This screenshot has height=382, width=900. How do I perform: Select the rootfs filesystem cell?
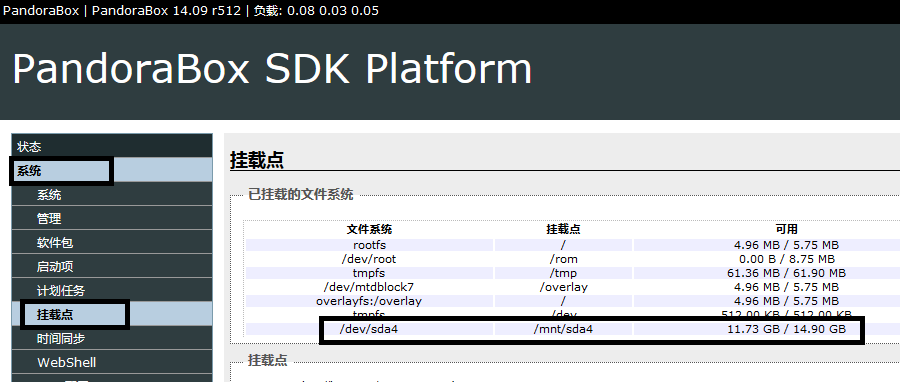[x=370, y=245]
